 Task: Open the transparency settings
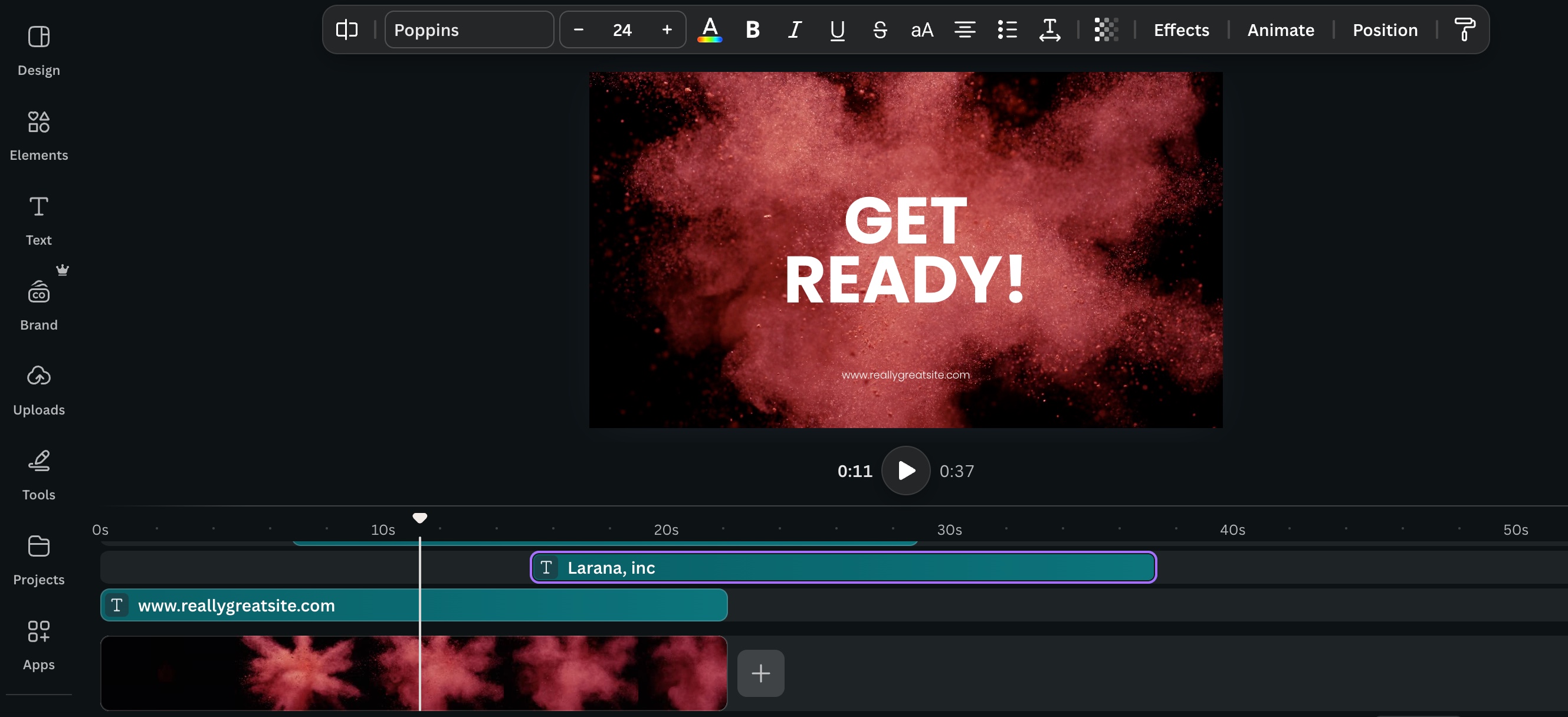tap(1106, 29)
